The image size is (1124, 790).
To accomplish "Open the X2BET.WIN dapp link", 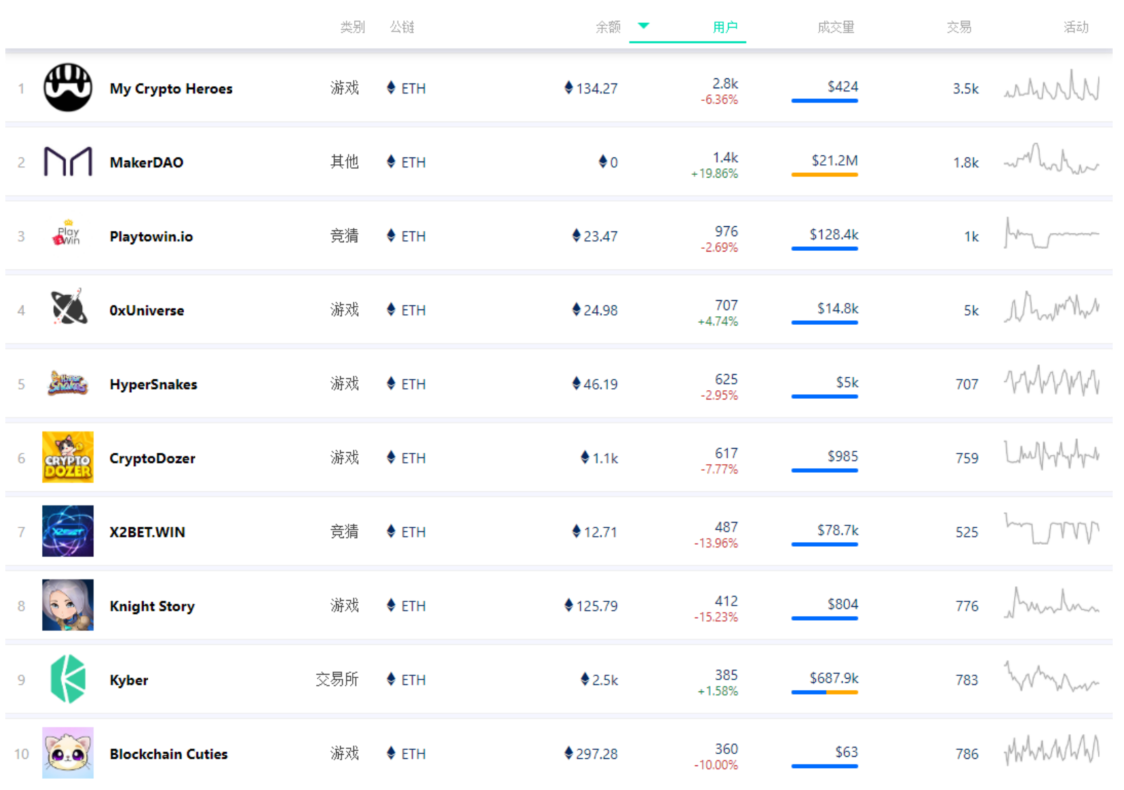I will click(147, 532).
